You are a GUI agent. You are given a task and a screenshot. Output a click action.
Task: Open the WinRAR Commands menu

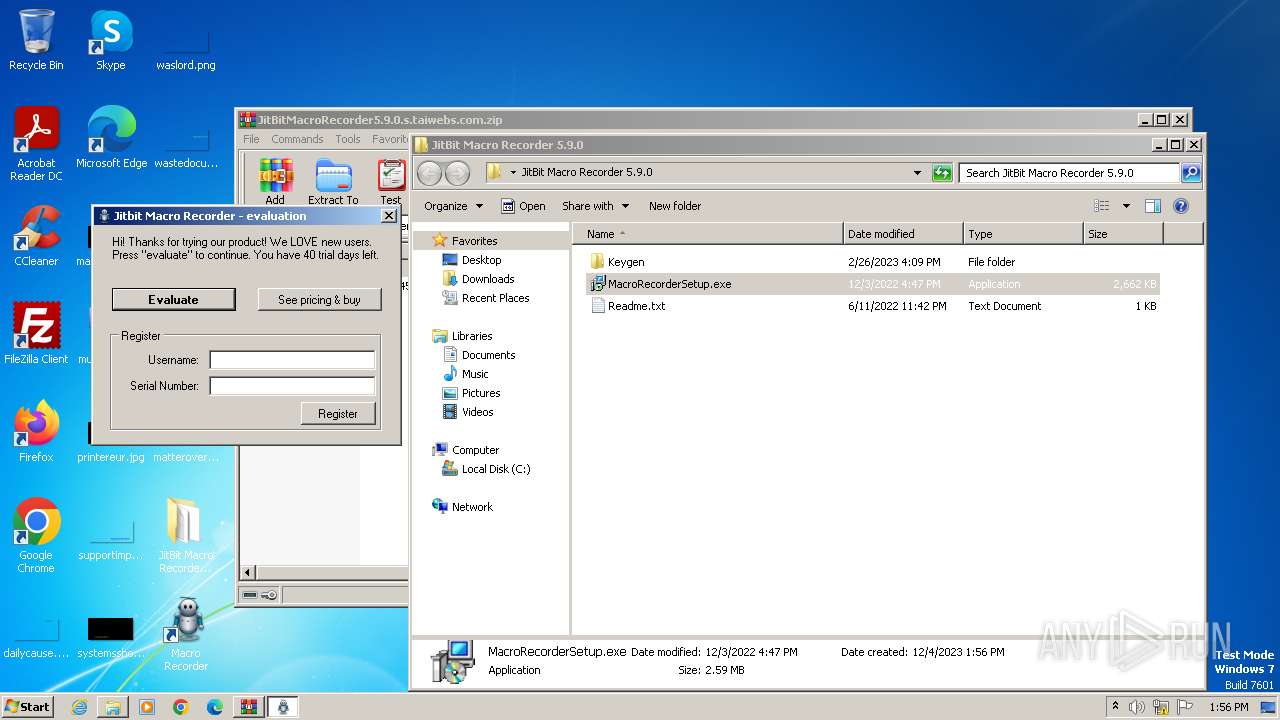click(297, 139)
